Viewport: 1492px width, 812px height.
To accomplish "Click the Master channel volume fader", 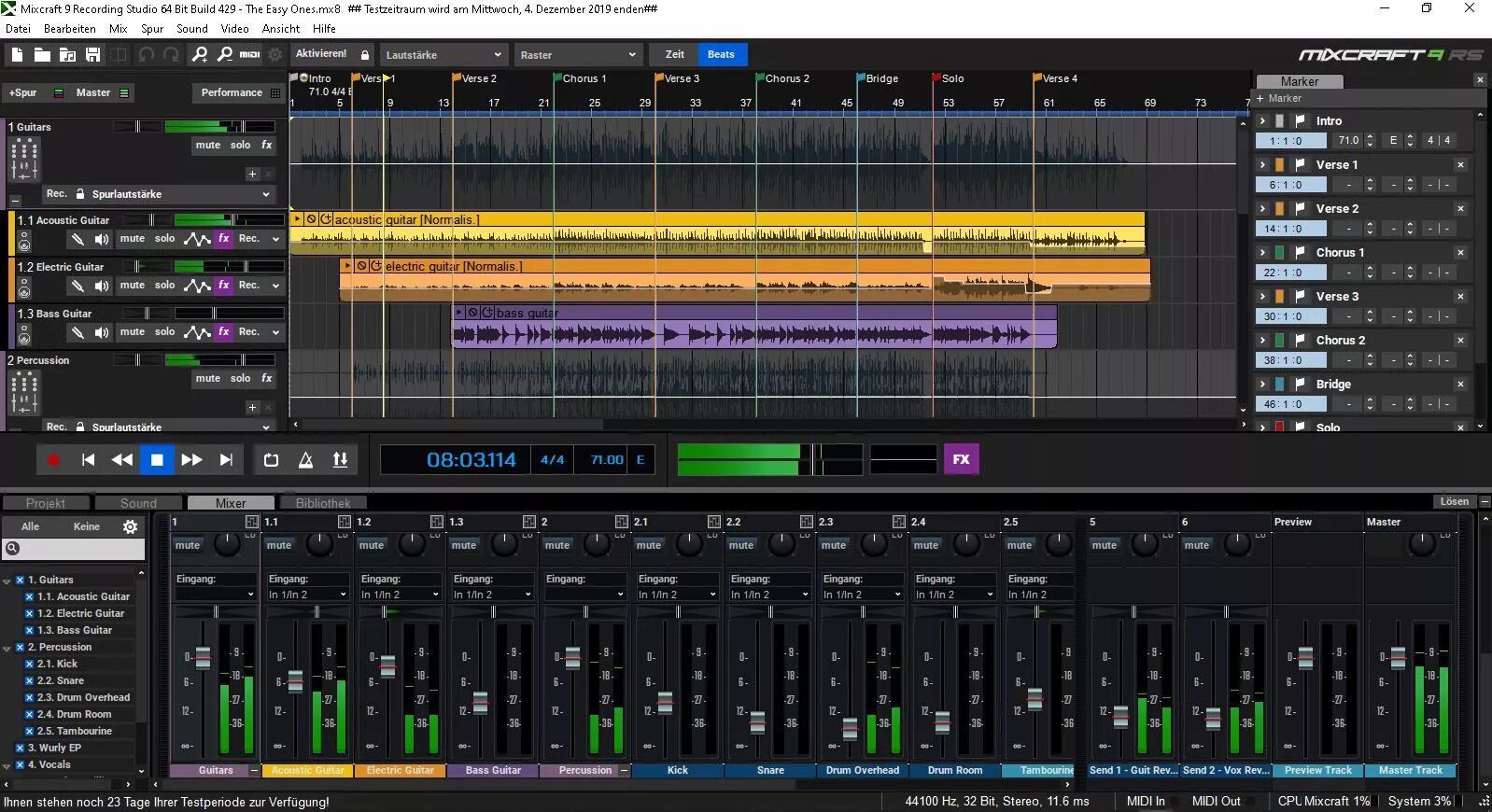I will pyautogui.click(x=1398, y=657).
